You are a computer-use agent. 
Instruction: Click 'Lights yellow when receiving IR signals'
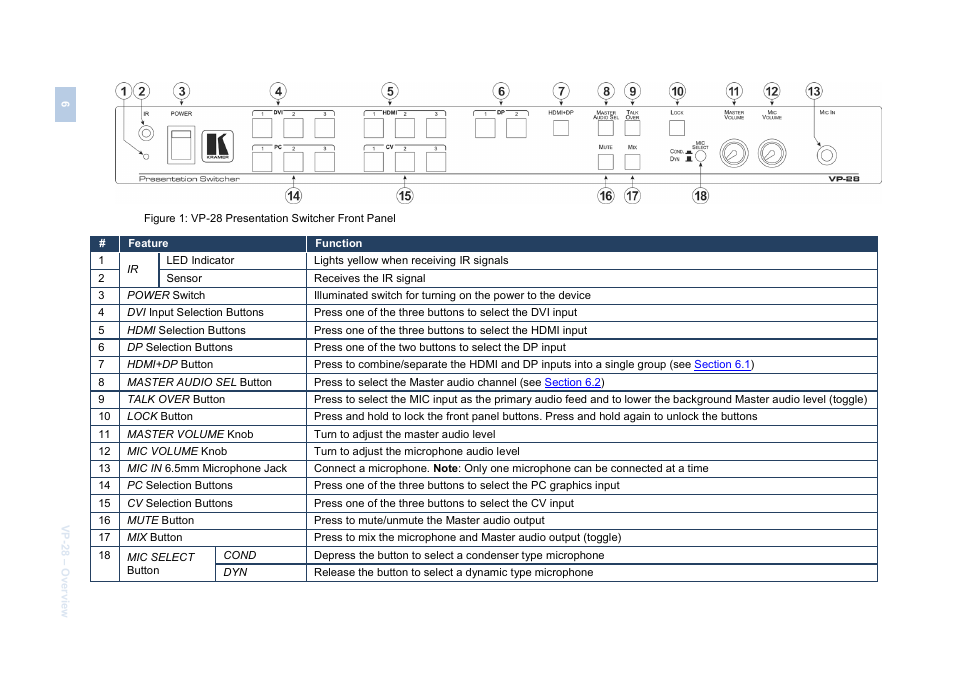[x=411, y=260]
